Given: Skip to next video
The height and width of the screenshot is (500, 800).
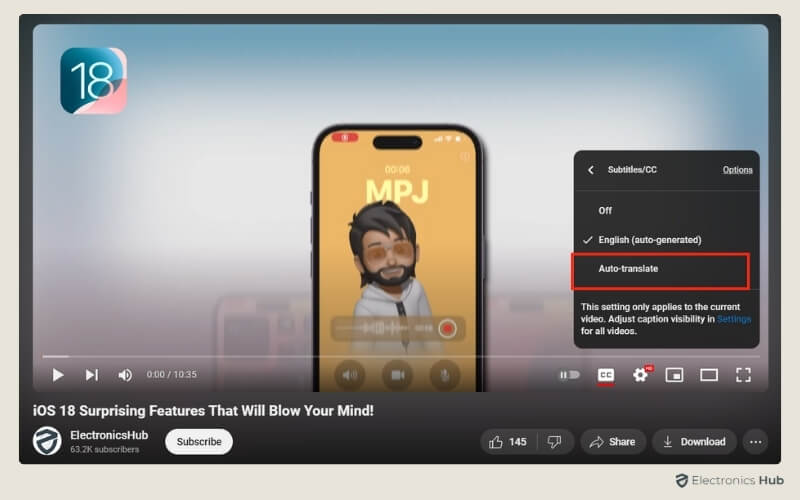Looking at the screenshot, I should click(91, 375).
